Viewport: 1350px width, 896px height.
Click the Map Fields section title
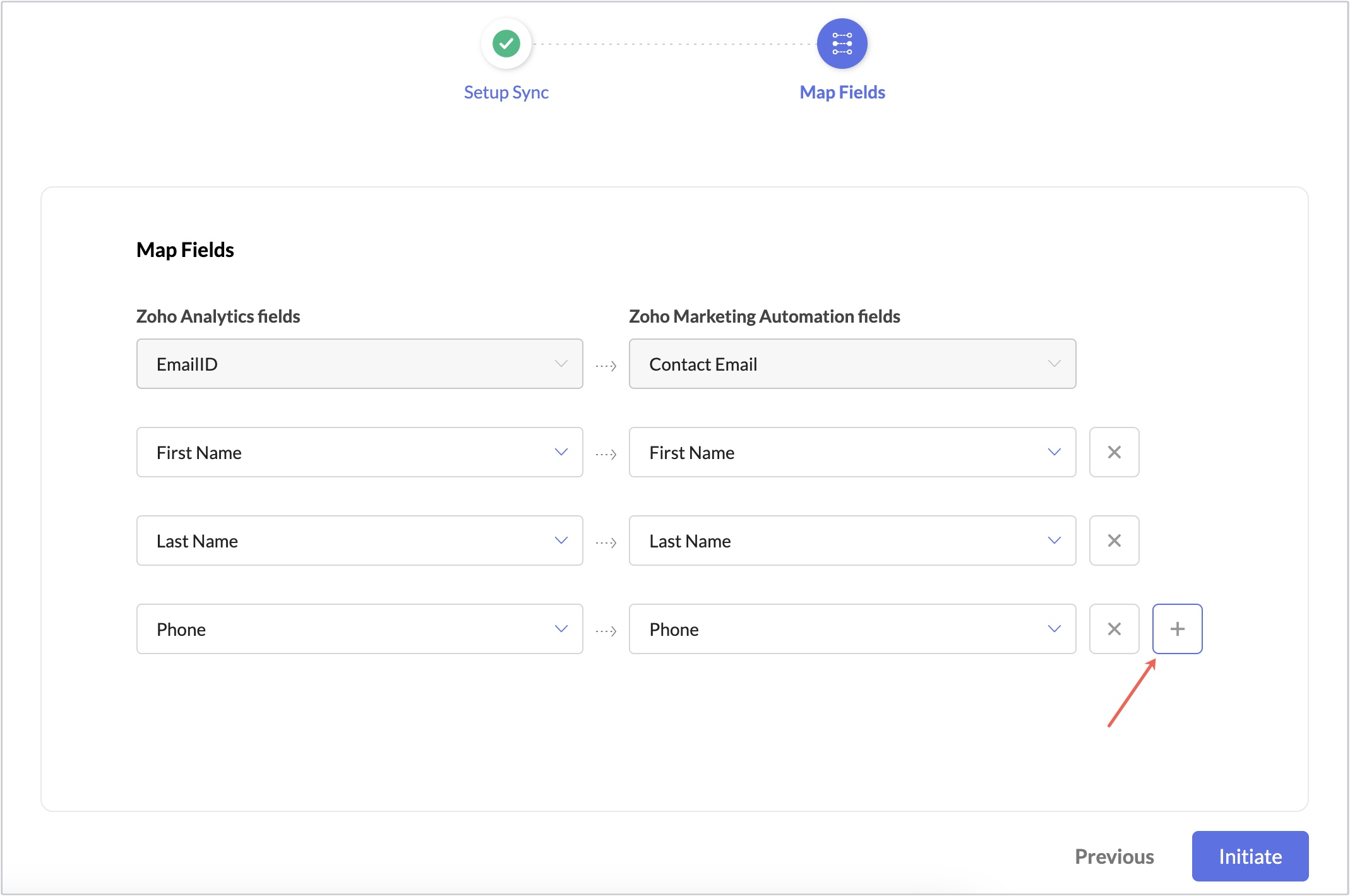(x=185, y=250)
